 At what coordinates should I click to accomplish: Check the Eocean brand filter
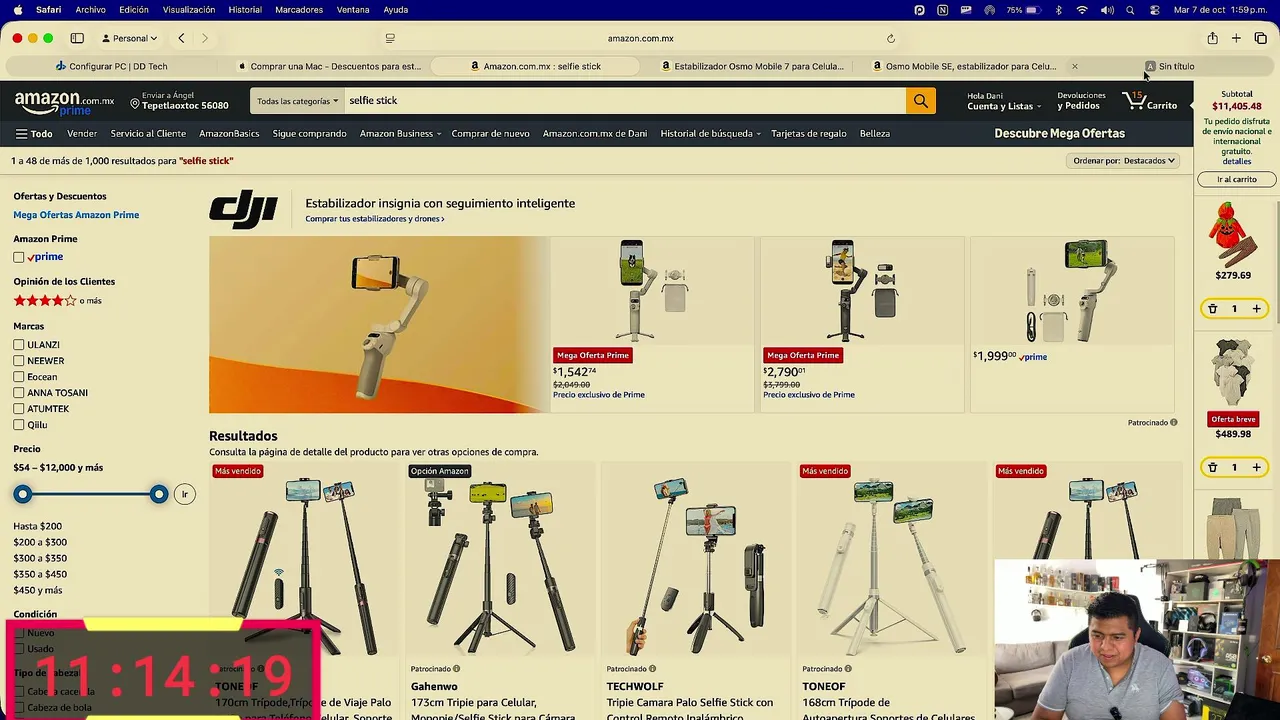click(19, 377)
